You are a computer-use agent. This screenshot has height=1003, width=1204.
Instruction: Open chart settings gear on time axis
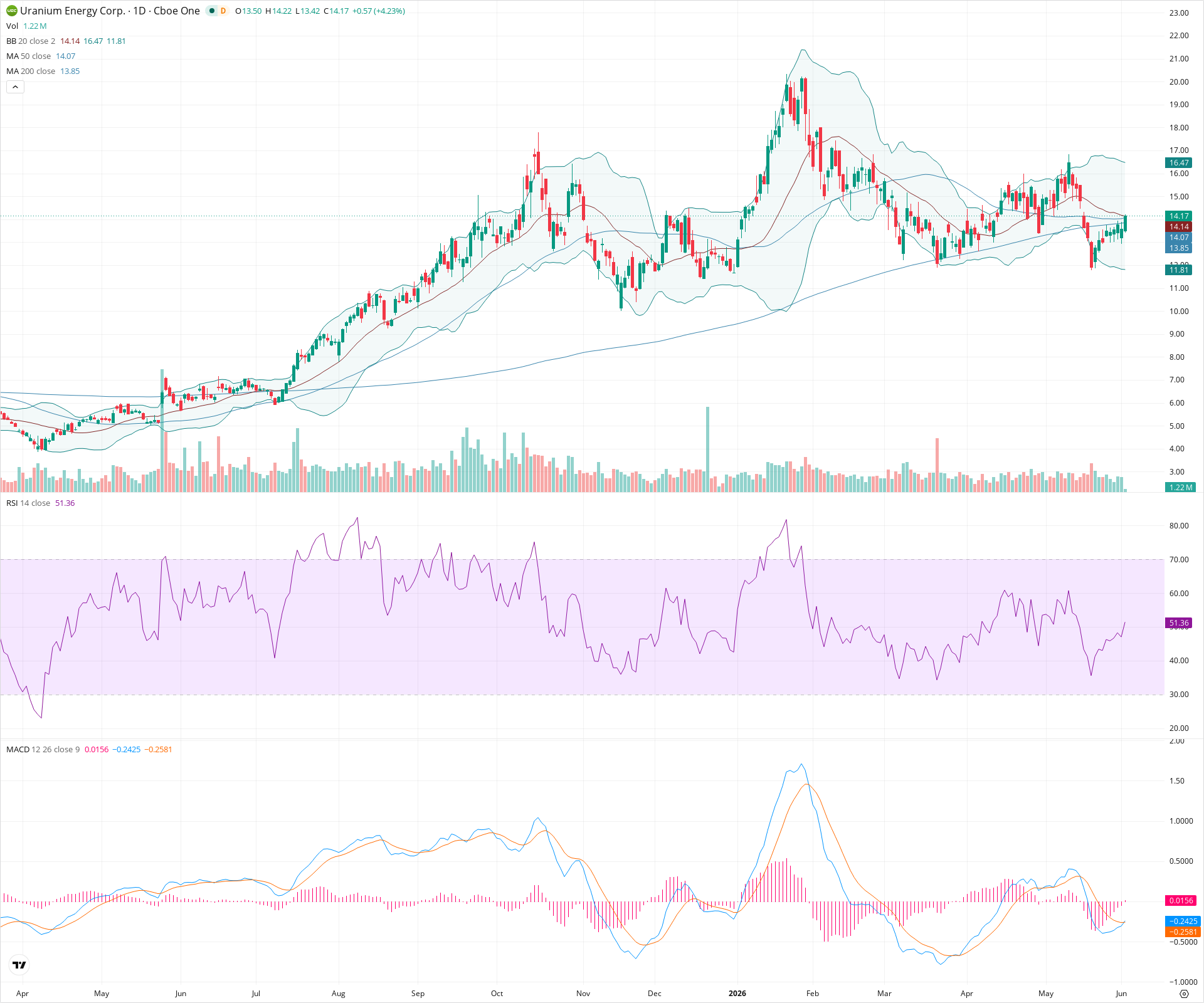tap(1184, 994)
